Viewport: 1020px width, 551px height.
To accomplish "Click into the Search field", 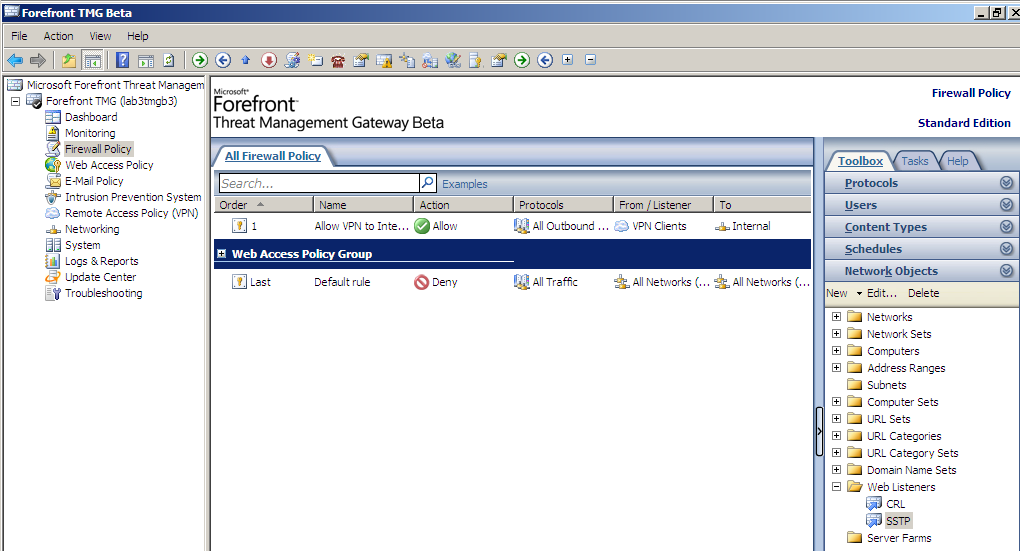I will 319,183.
